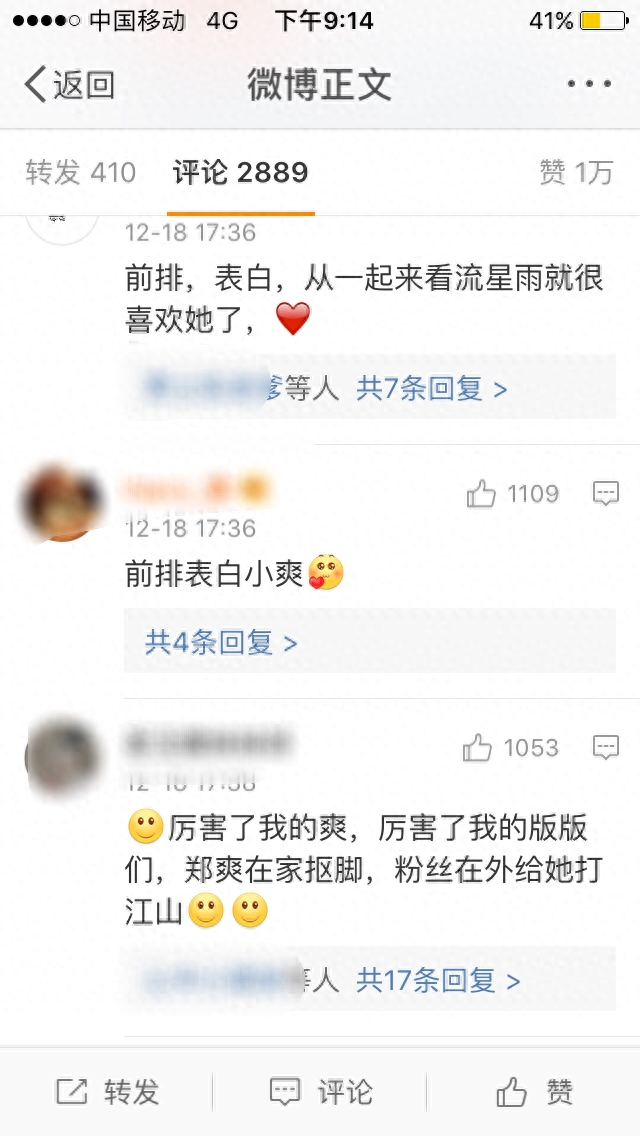Tap the bottom 赞 thumbs-up button
The width and height of the screenshot is (640, 1136).
tap(534, 1092)
